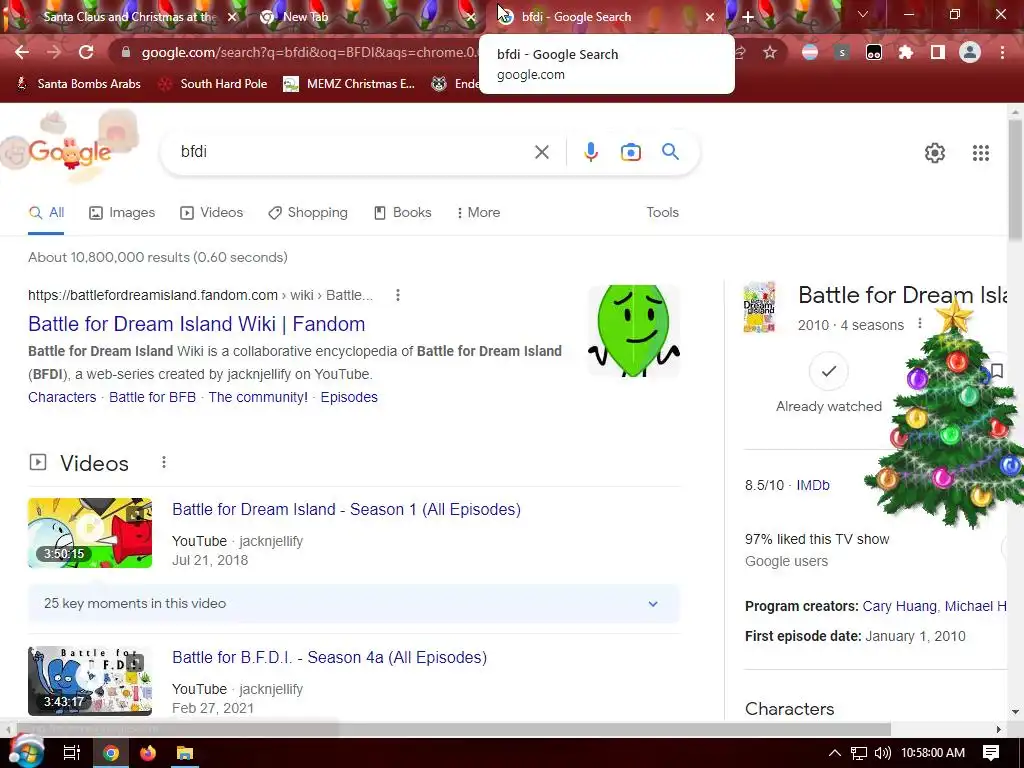The width and height of the screenshot is (1024, 768).
Task: Search by image with the camera icon
Action: 631,152
